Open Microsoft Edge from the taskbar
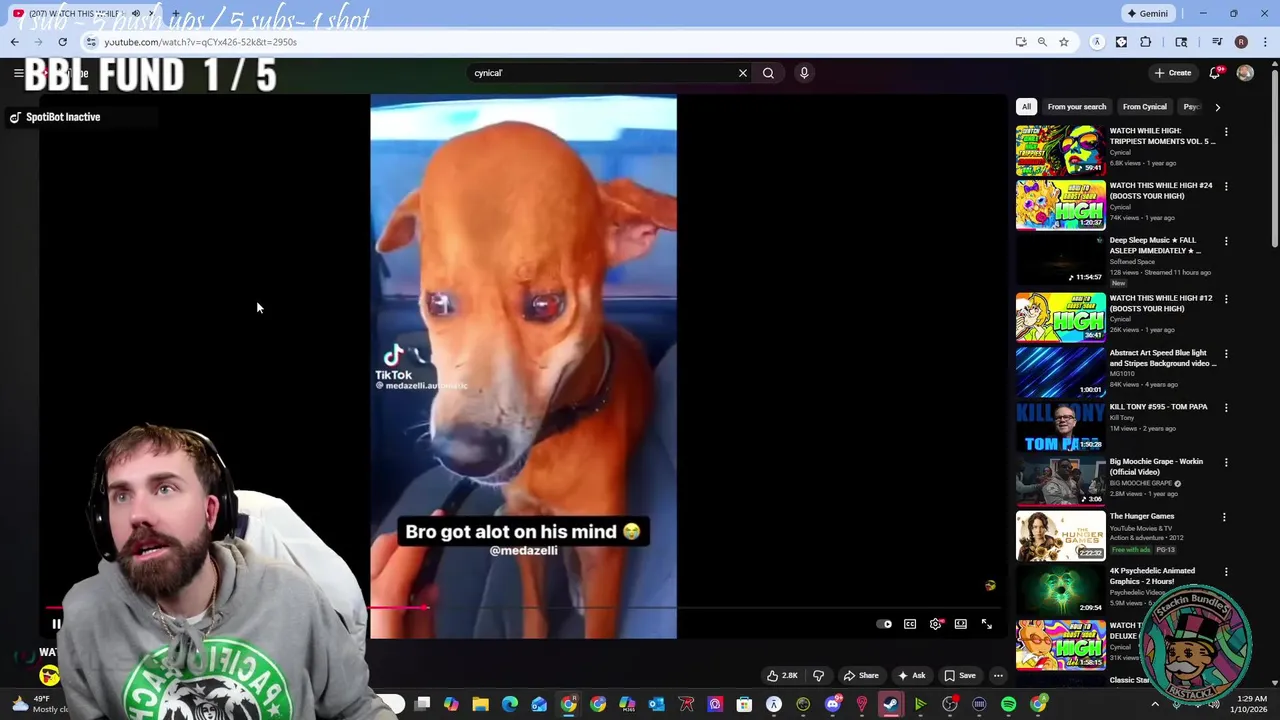Image resolution: width=1280 pixels, height=720 pixels. 510,705
